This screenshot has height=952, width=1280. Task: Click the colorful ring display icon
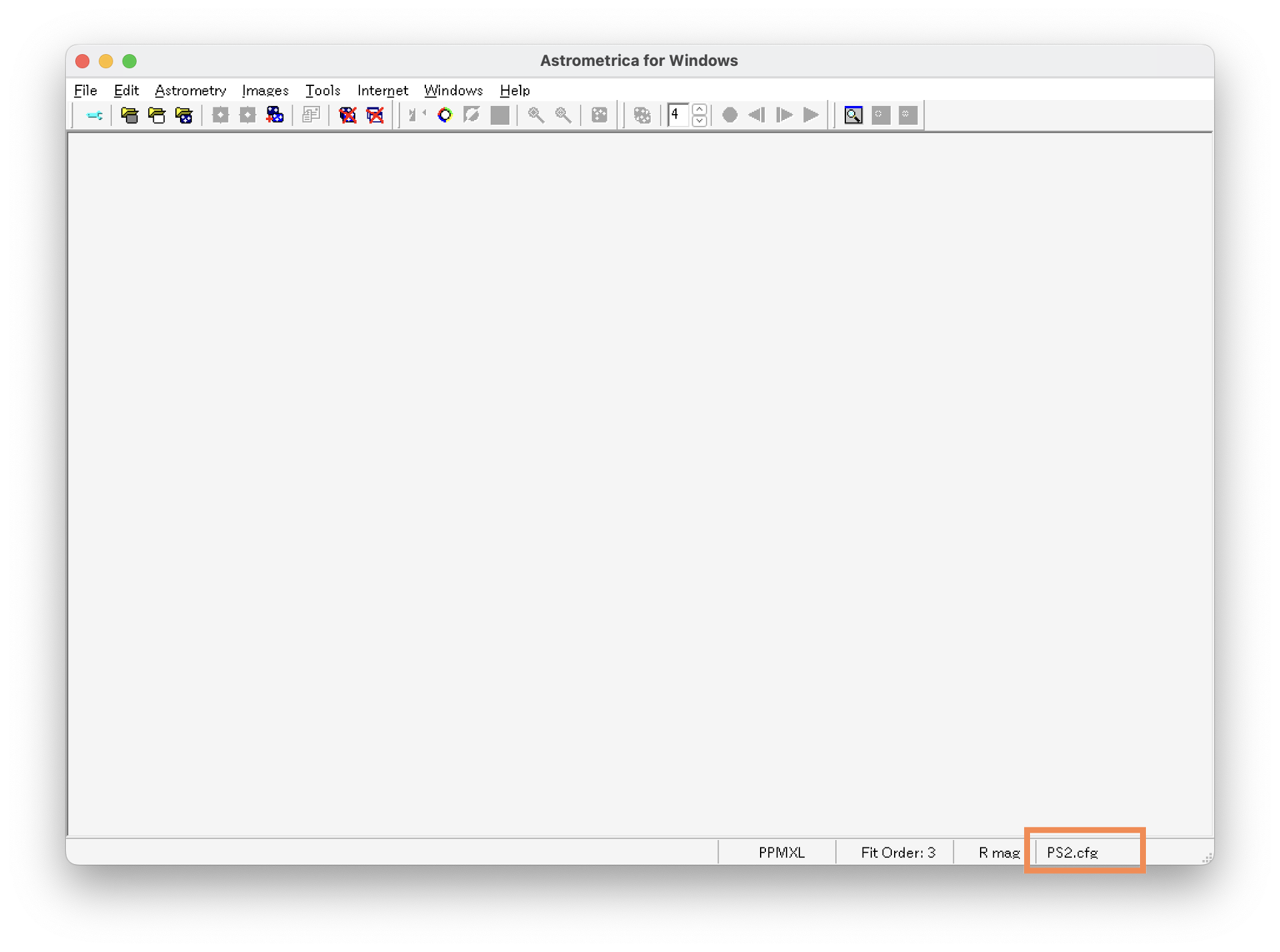click(x=445, y=115)
